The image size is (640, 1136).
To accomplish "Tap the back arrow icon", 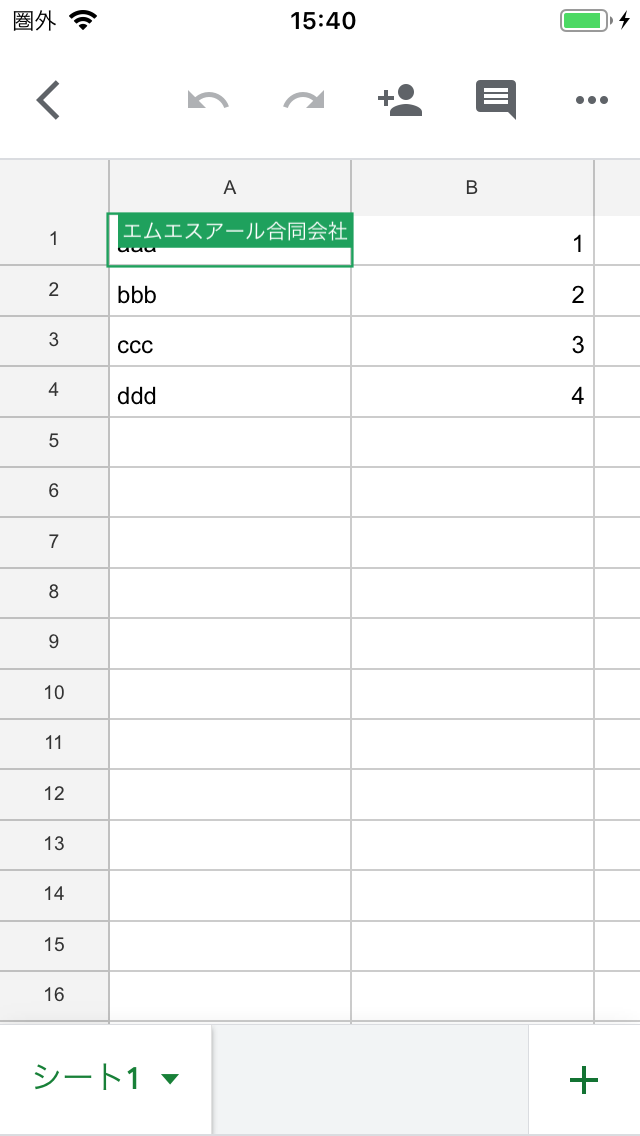I will 48,100.
